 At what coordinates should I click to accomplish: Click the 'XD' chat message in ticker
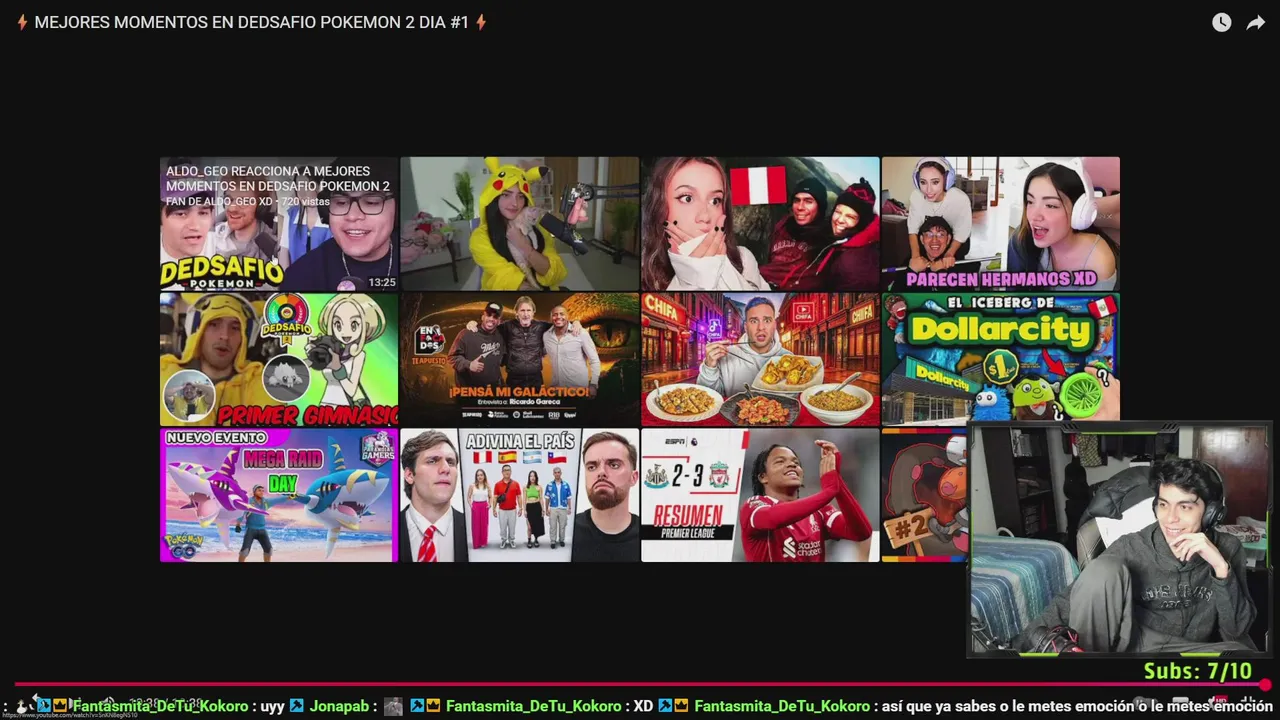pyautogui.click(x=643, y=706)
